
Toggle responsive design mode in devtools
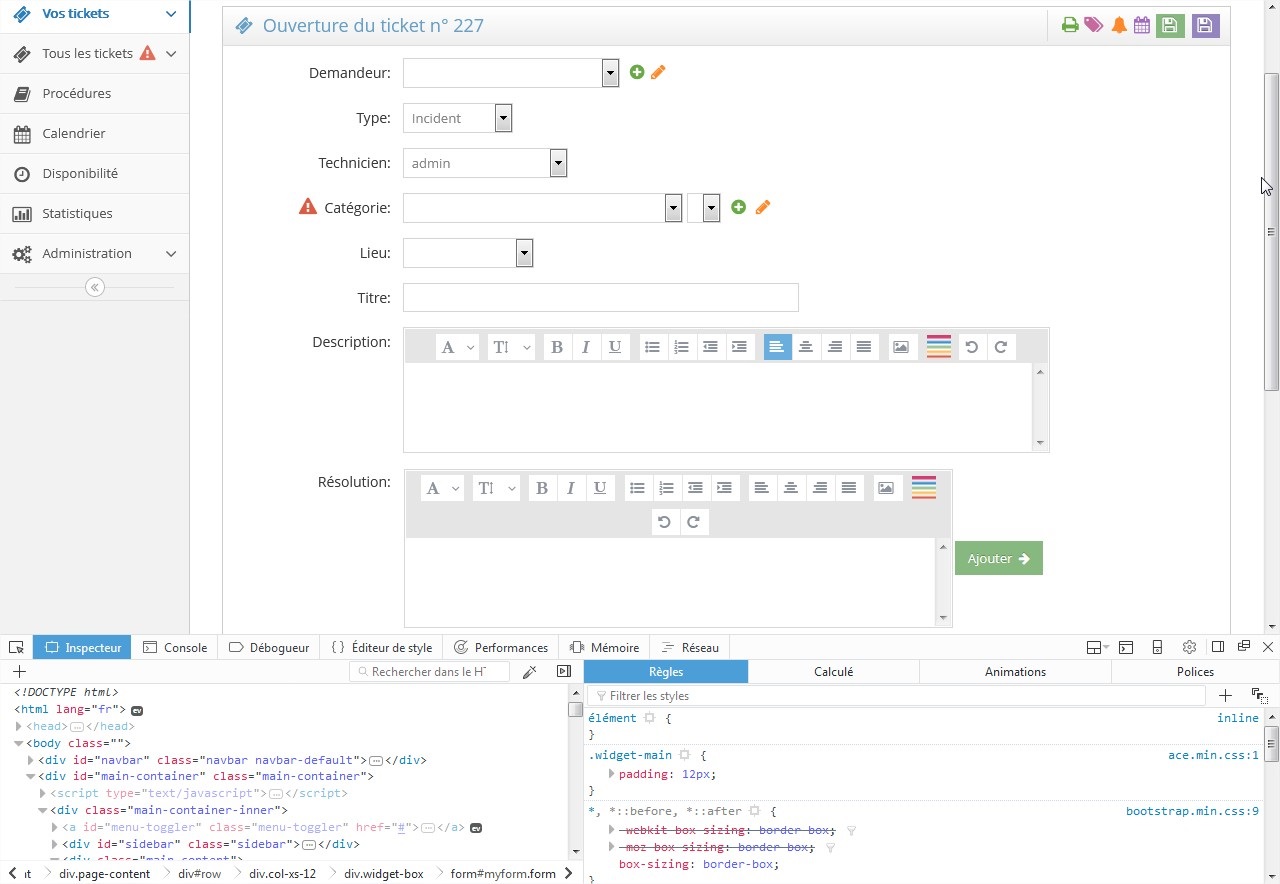1157,648
